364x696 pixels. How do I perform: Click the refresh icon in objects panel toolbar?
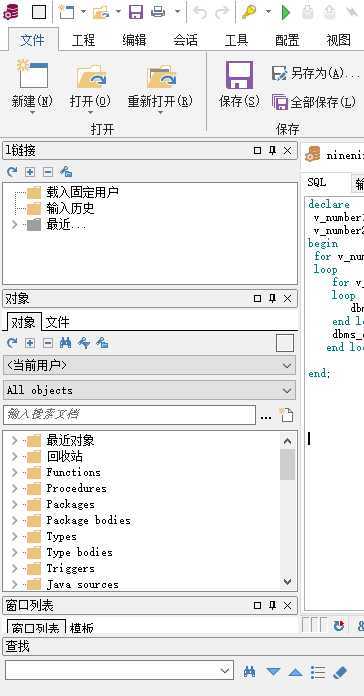12,343
